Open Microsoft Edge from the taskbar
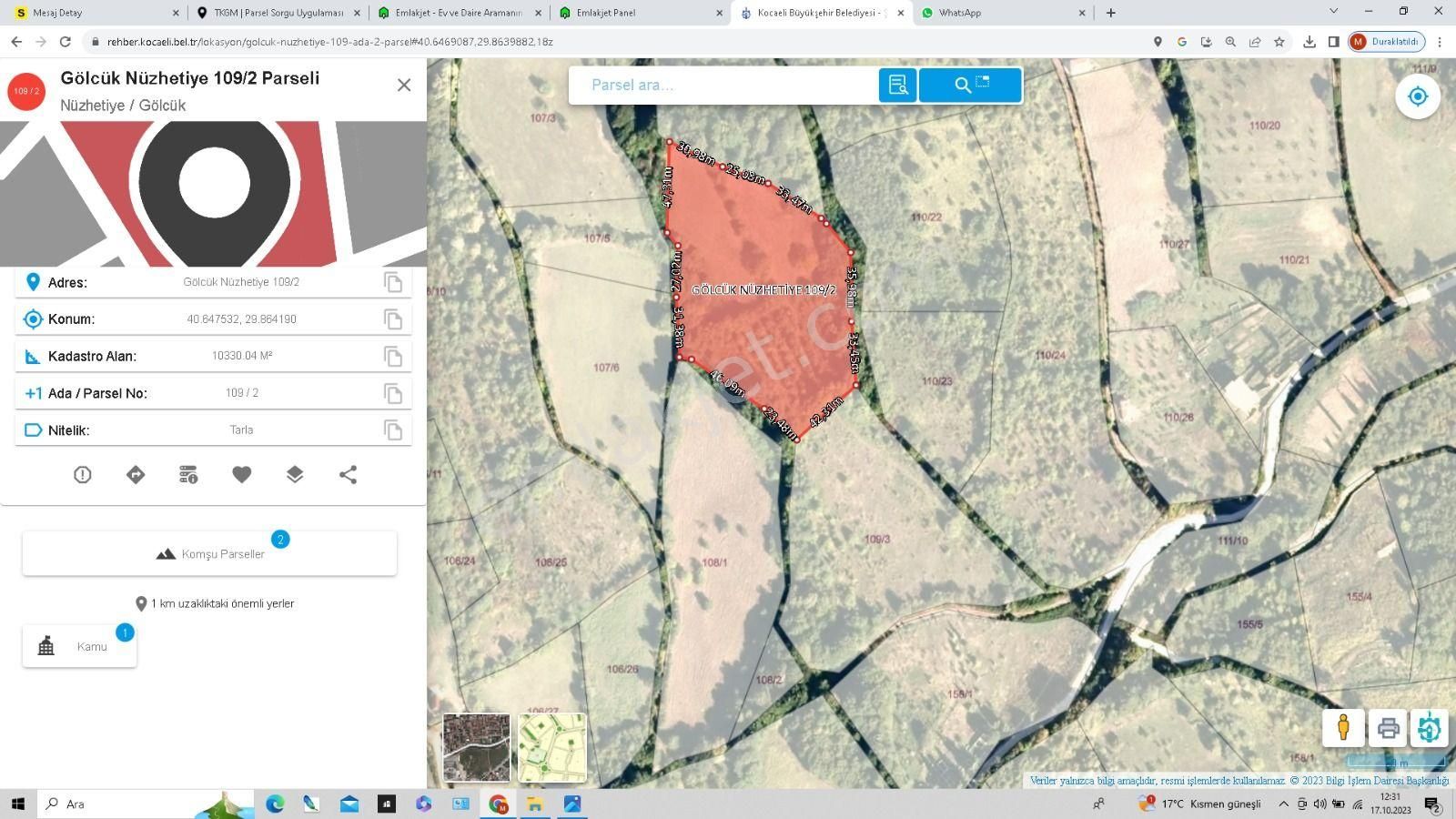Viewport: 1456px width, 819px height. point(275,804)
